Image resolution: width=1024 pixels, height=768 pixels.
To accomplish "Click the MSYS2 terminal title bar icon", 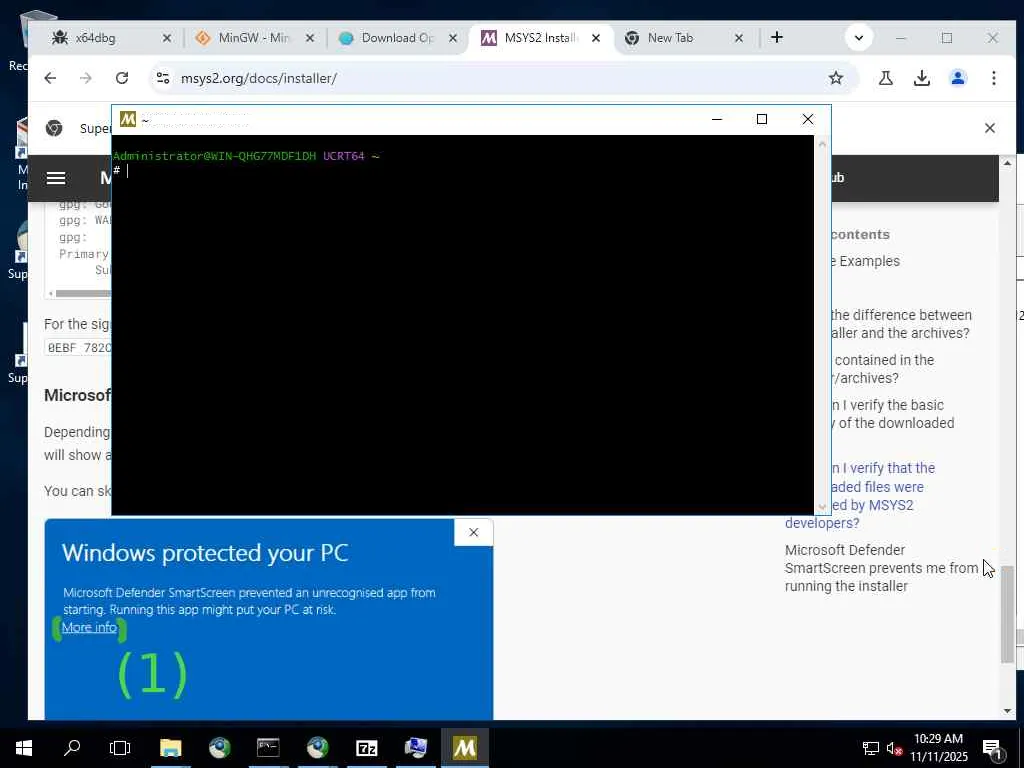I will click(x=127, y=119).
